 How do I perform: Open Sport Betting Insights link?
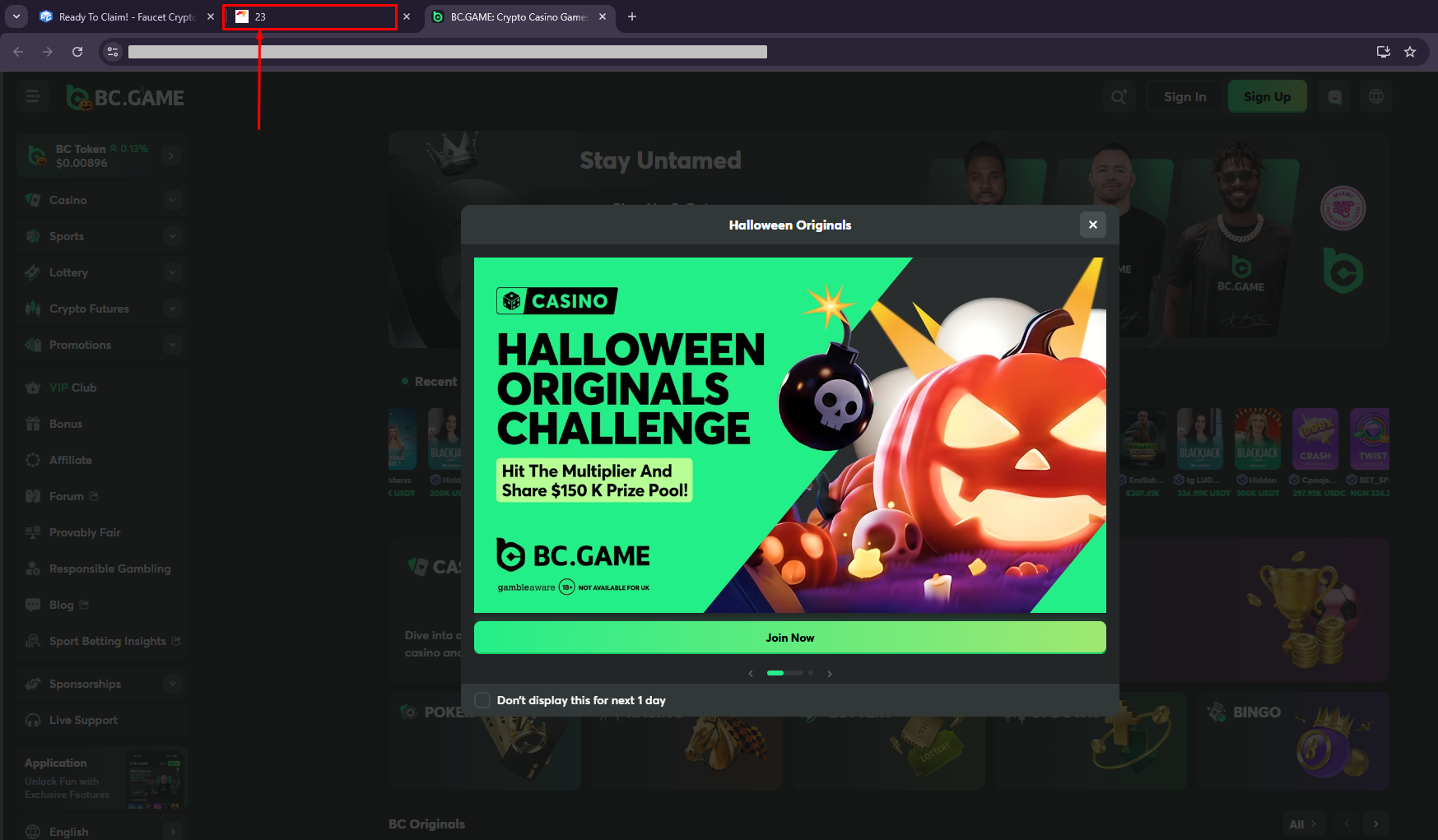pyautogui.click(x=108, y=641)
